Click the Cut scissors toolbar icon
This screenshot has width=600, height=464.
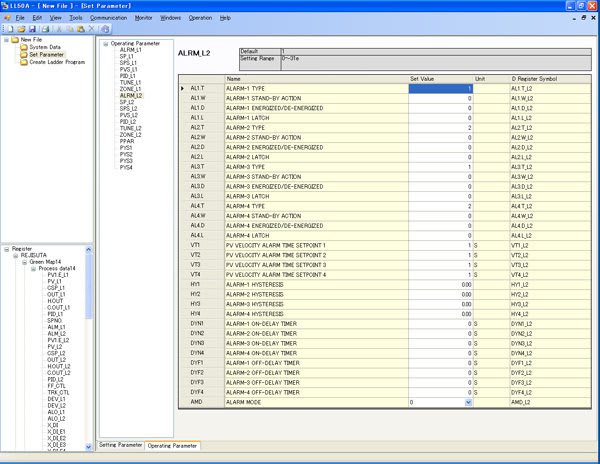59,29
